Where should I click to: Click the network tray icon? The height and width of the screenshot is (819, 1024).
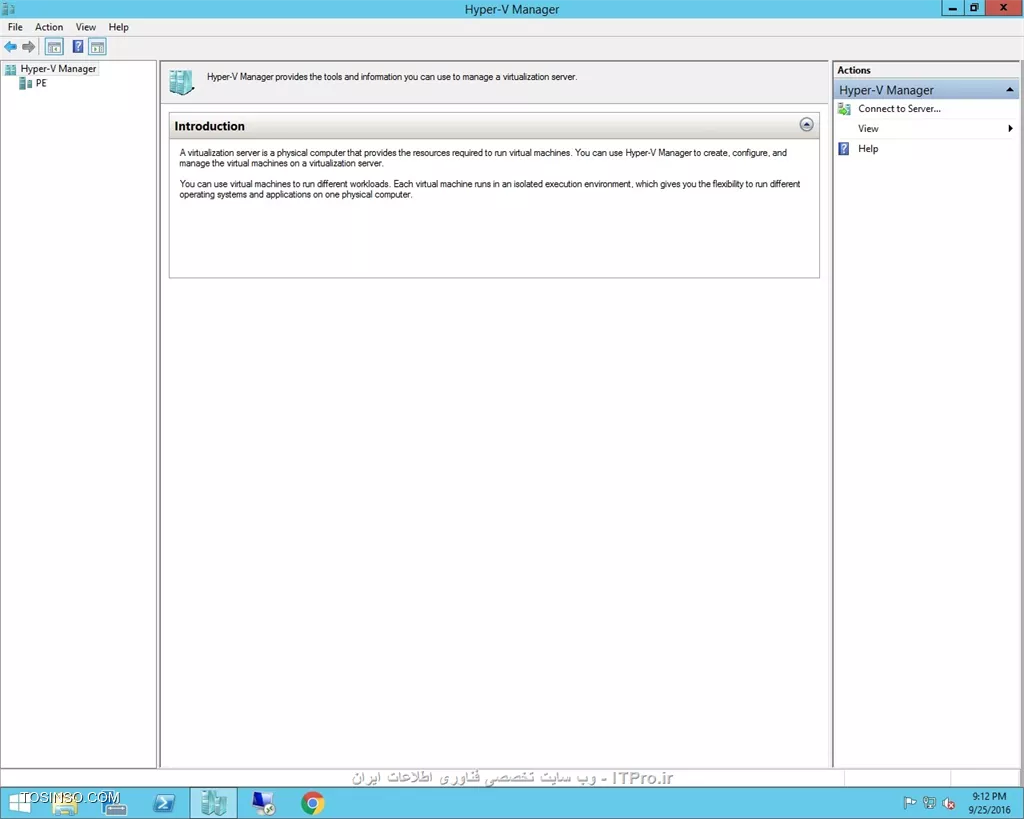pyautogui.click(x=929, y=803)
